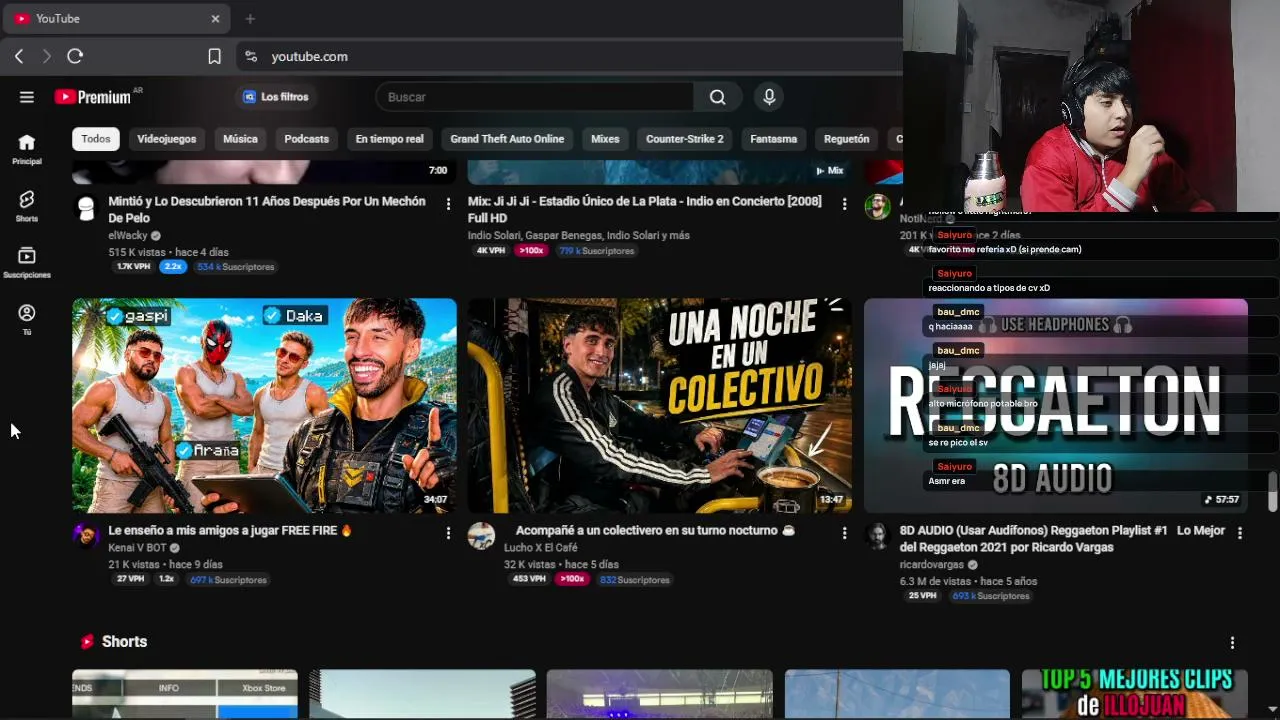Filter by the Mixes chip
The image size is (1280, 720).
point(605,139)
